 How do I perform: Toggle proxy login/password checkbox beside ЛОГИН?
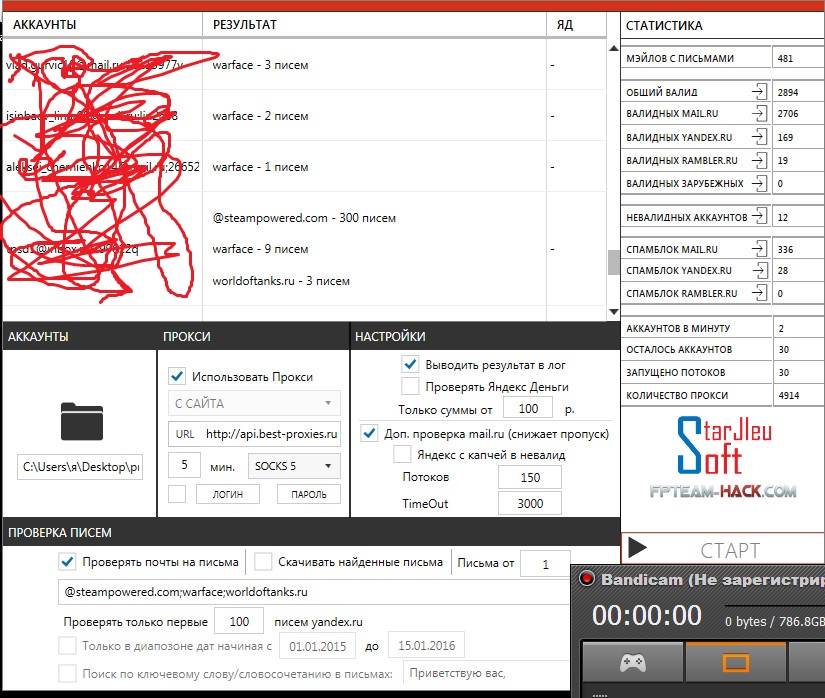[x=177, y=494]
